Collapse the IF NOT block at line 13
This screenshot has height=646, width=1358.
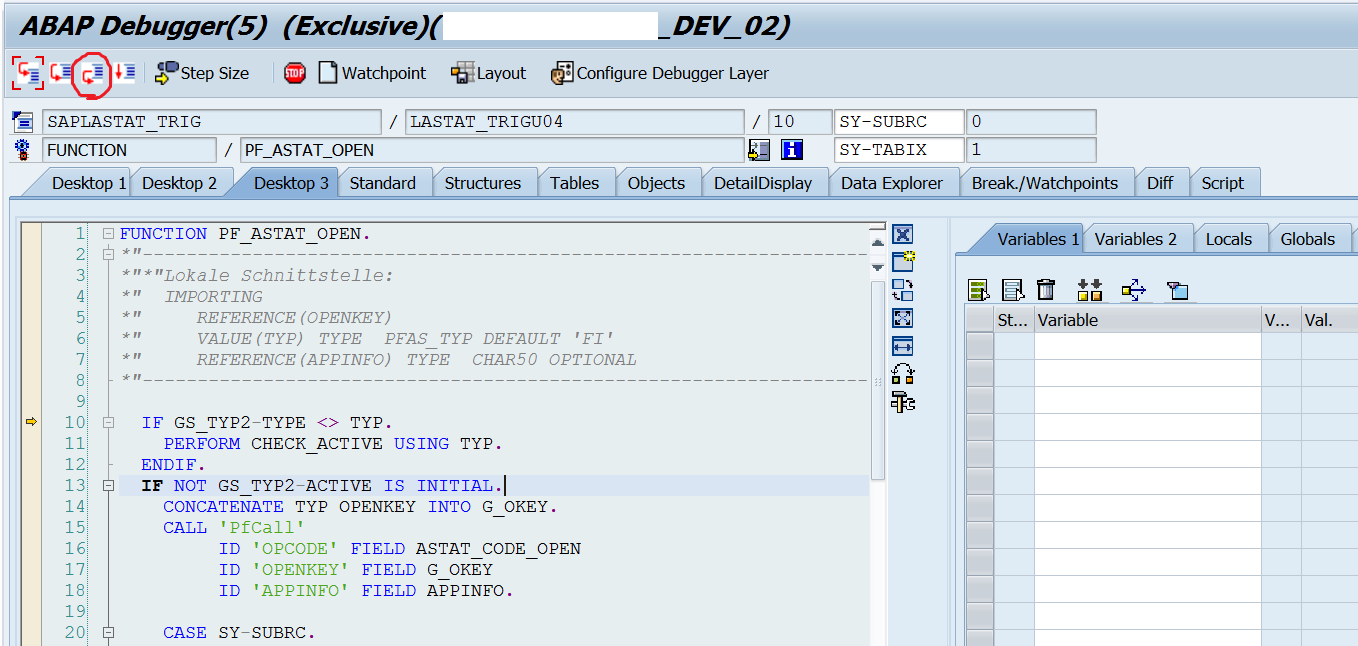(x=108, y=486)
